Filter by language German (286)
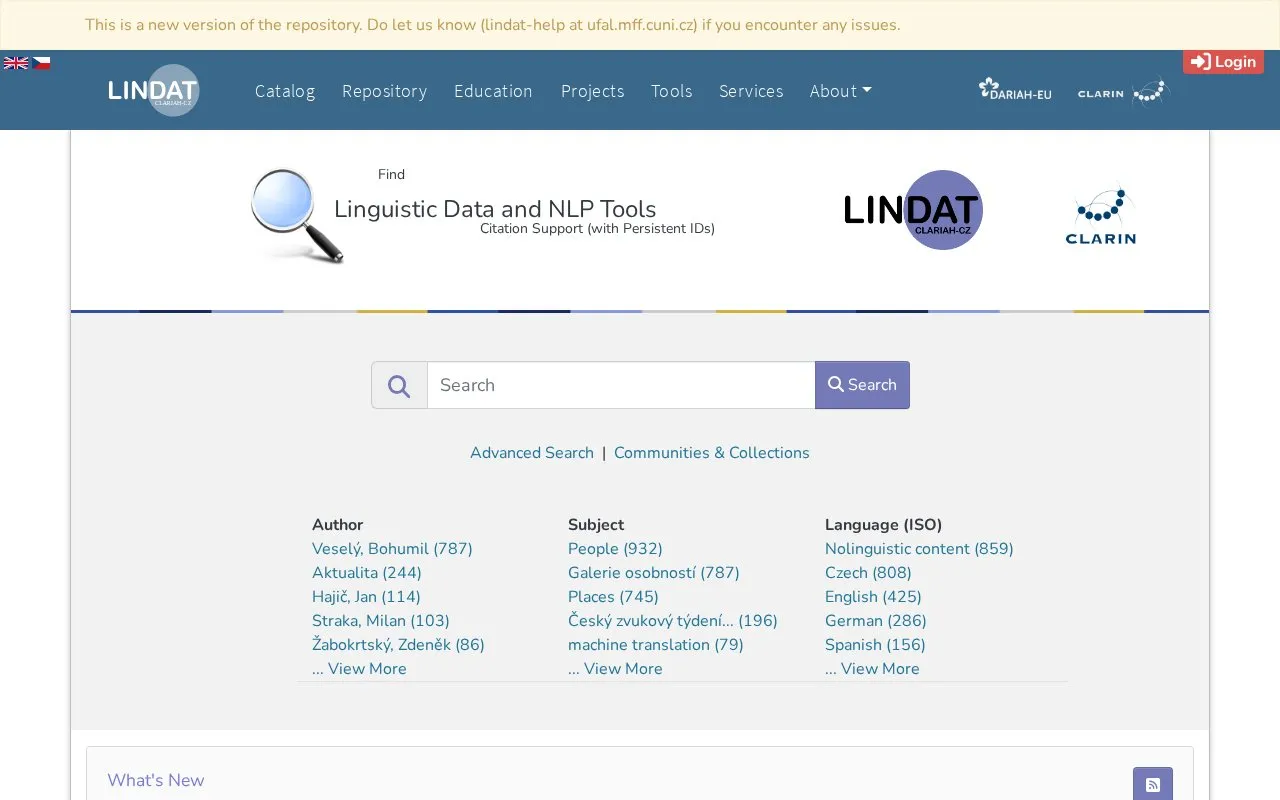This screenshot has height=800, width=1280. tap(876, 621)
